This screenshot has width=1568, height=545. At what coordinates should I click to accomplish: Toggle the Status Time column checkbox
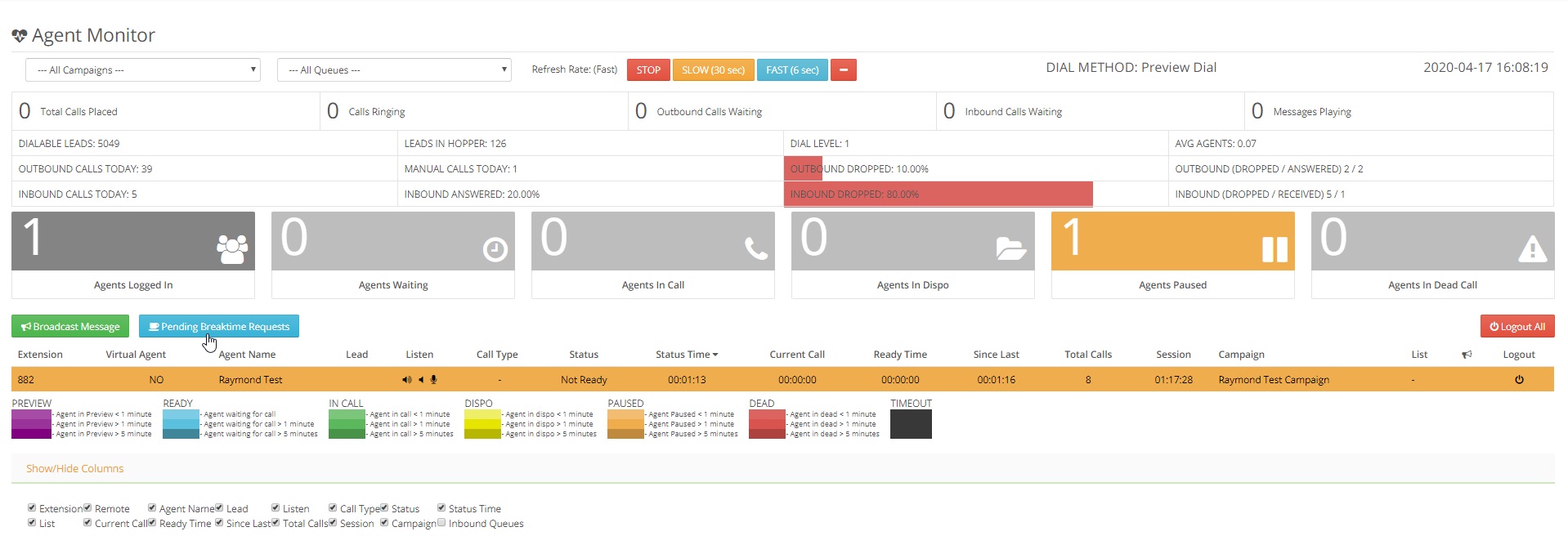(441, 508)
